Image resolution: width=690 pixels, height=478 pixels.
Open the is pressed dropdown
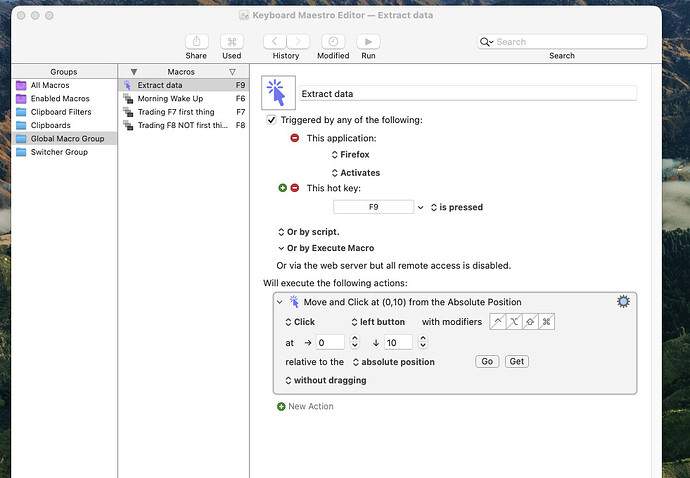click(457, 207)
